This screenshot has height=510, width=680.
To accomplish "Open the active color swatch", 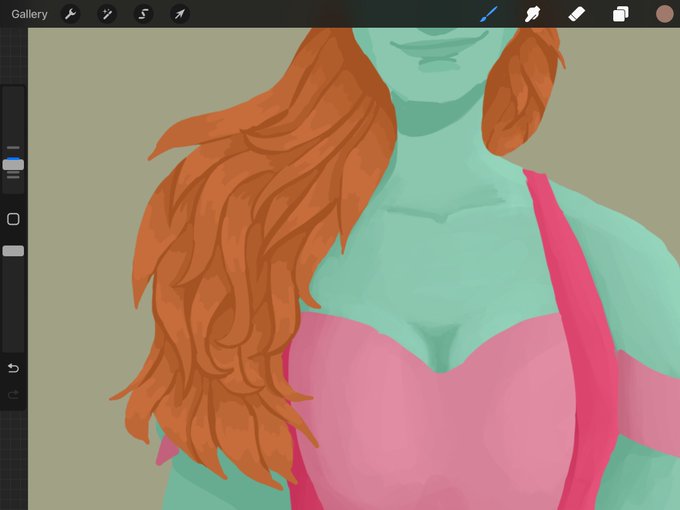I will pos(664,14).
